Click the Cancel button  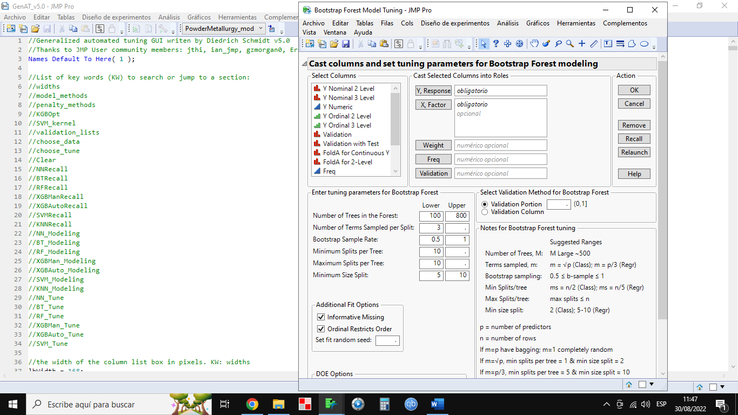(634, 104)
